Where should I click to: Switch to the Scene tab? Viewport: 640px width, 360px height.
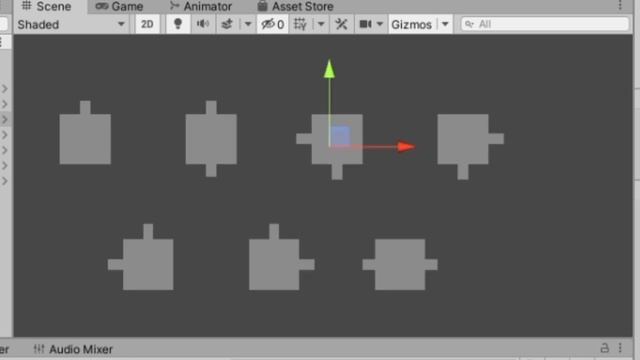[46, 6]
